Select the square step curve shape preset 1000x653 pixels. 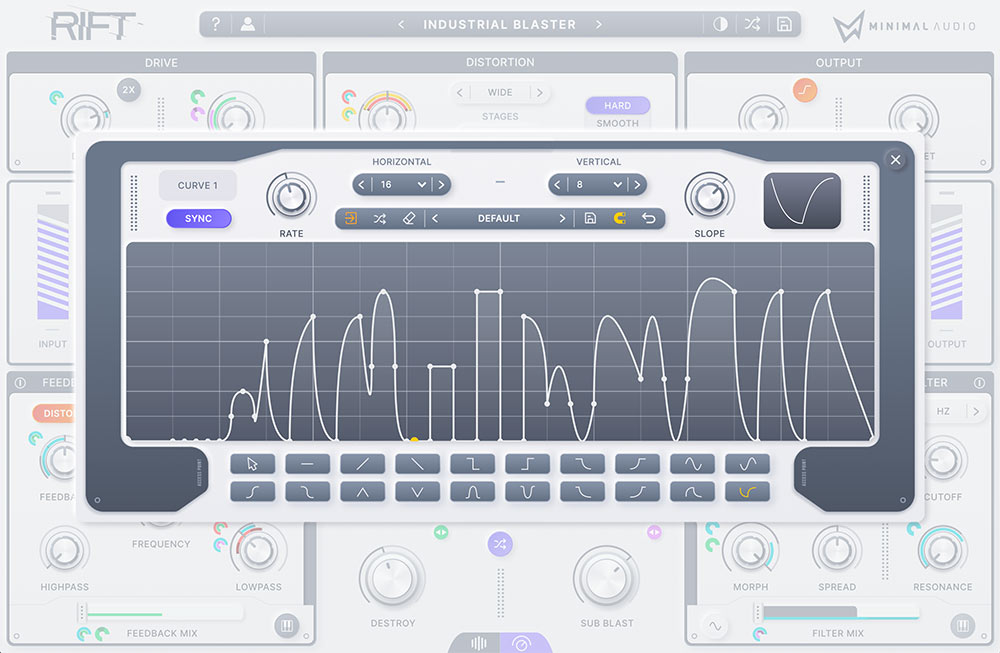pyautogui.click(x=527, y=463)
